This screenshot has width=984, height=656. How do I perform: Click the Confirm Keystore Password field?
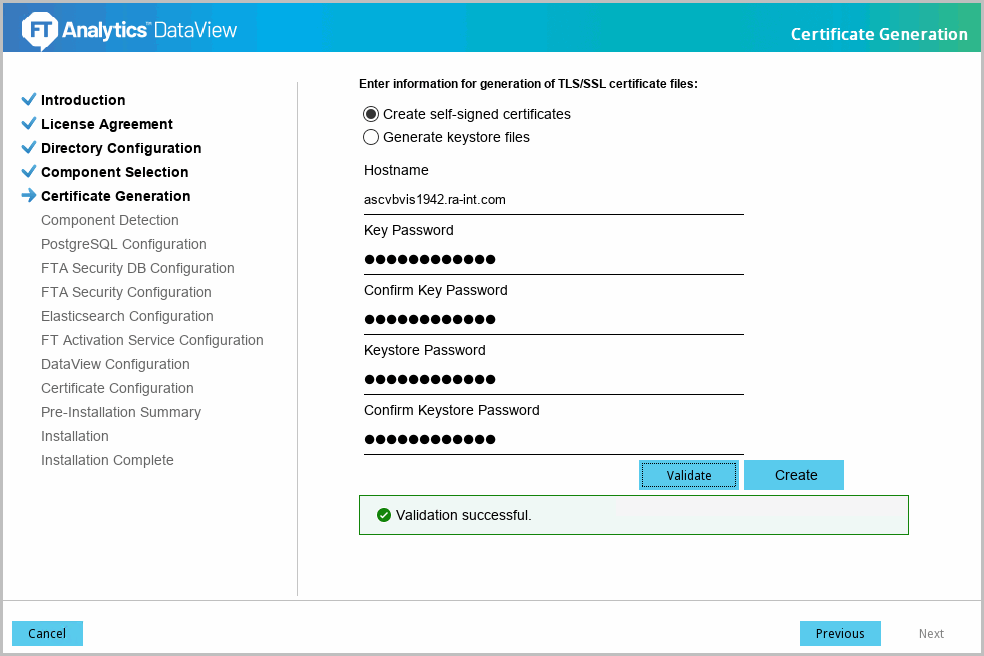(553, 440)
